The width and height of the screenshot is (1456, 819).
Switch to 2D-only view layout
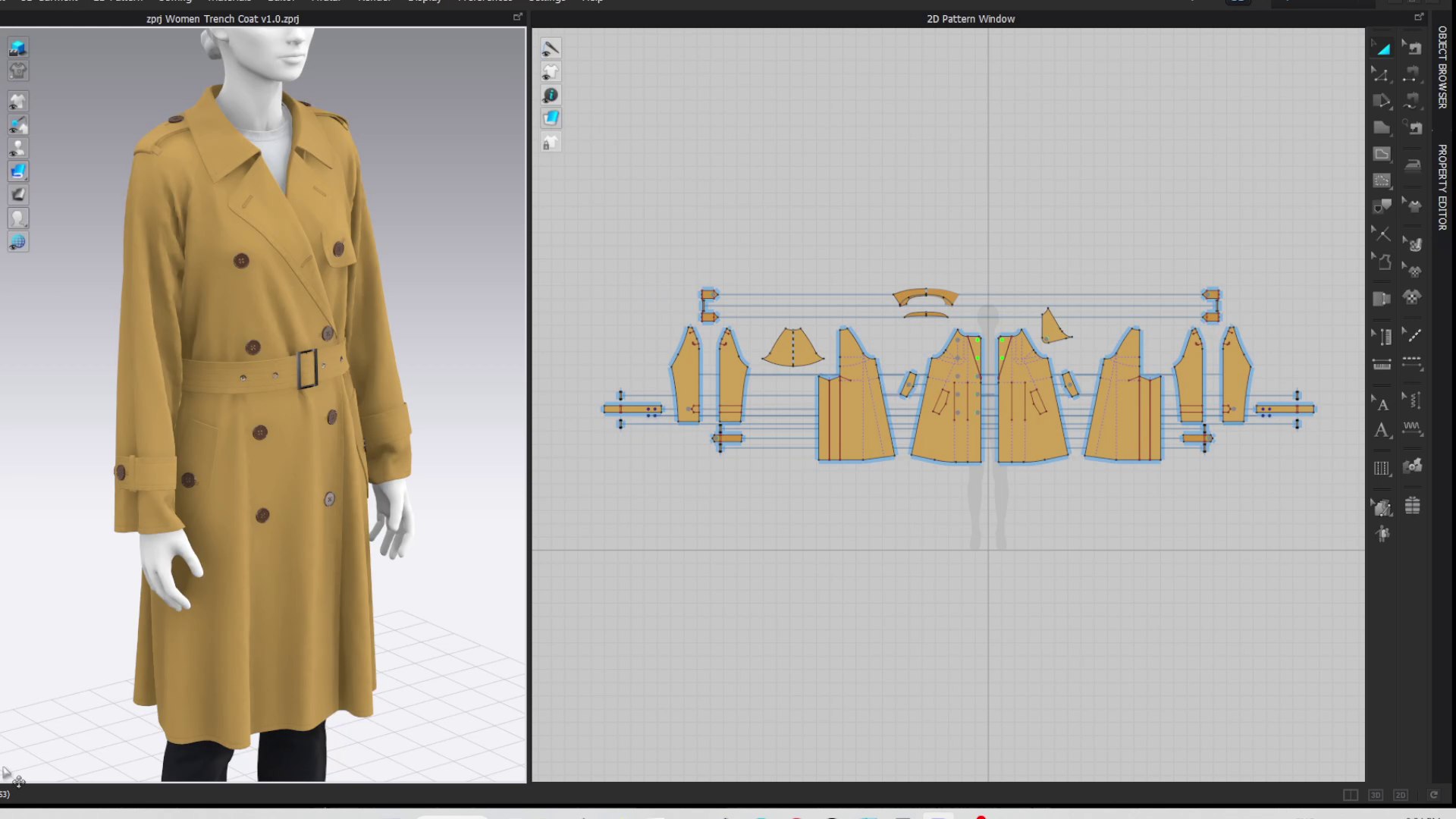(1401, 795)
